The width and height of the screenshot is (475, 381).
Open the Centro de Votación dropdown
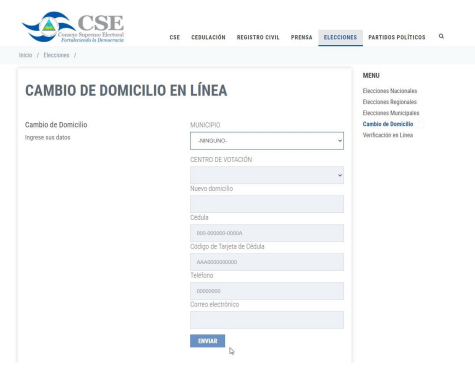tap(267, 175)
